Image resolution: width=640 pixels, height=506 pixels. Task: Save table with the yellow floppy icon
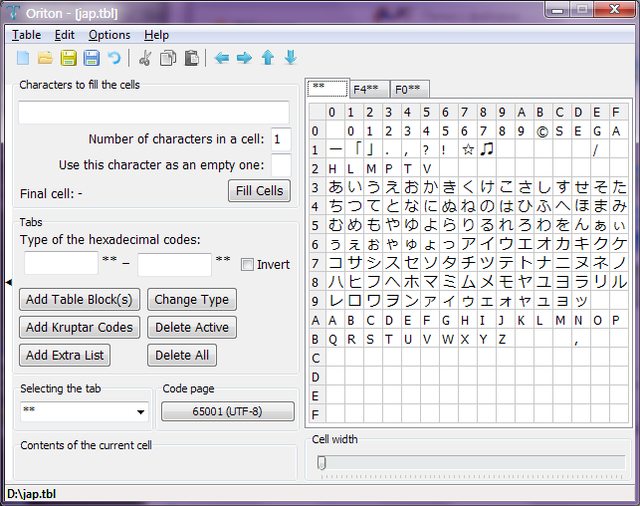(x=69, y=58)
